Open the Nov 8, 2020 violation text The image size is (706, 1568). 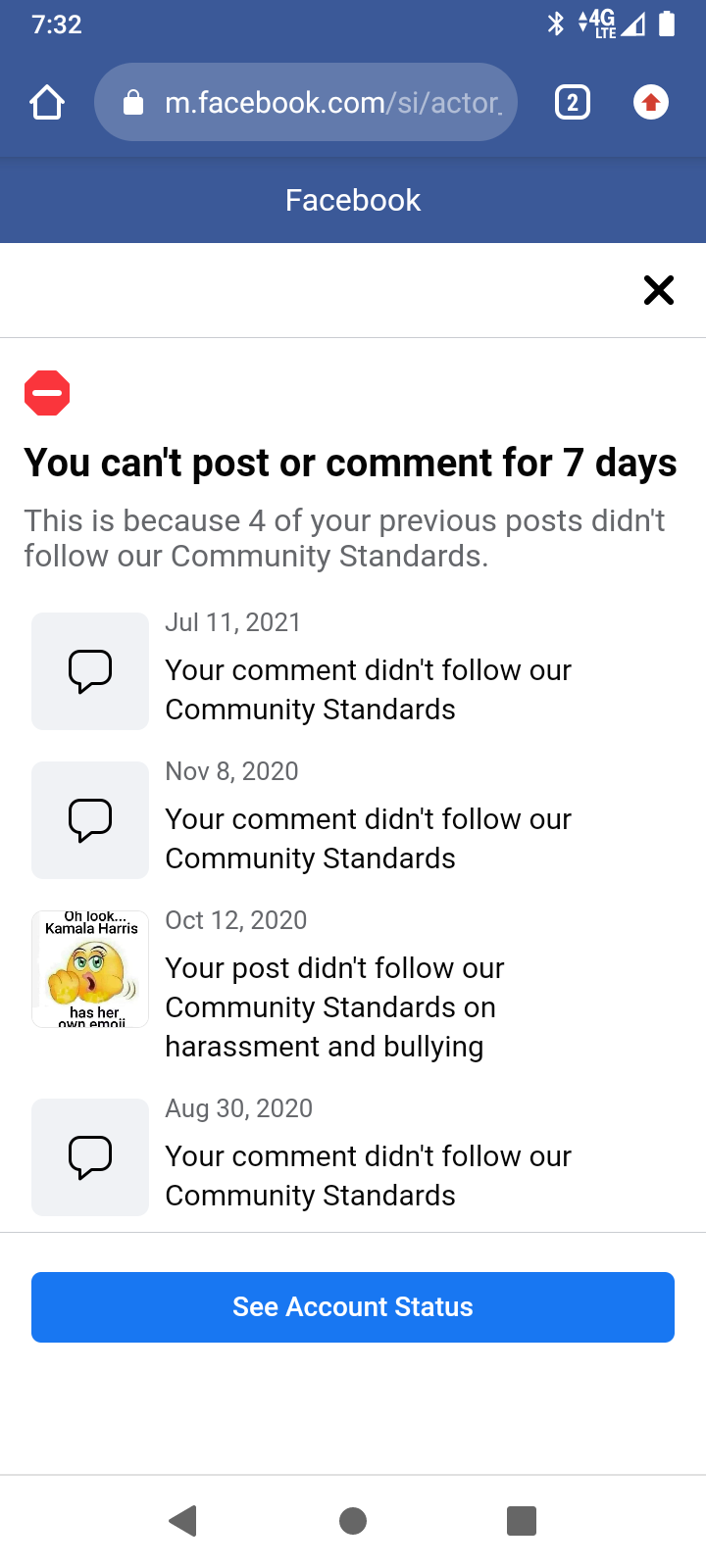(368, 839)
